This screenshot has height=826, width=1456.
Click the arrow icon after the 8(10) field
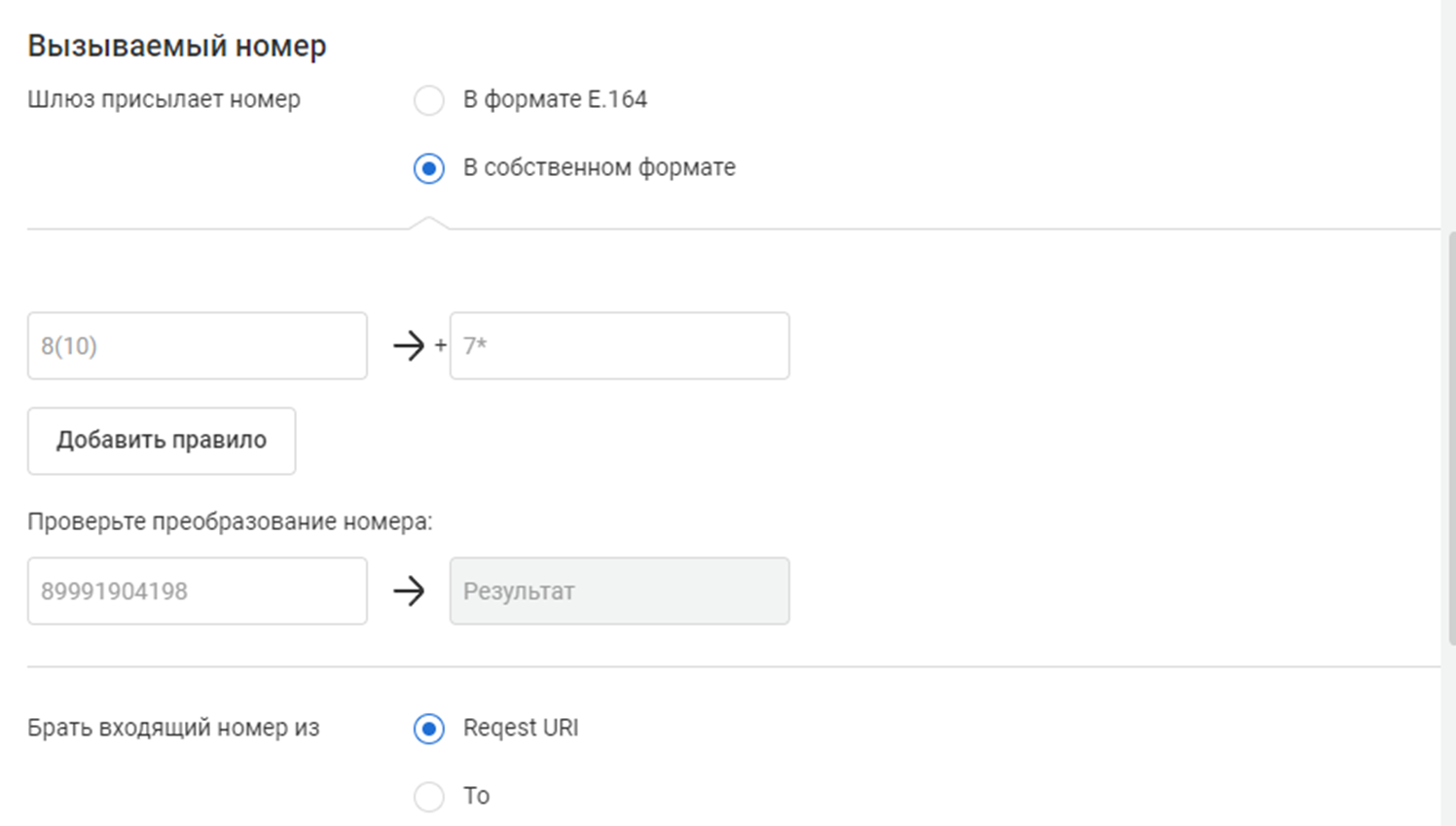click(409, 345)
